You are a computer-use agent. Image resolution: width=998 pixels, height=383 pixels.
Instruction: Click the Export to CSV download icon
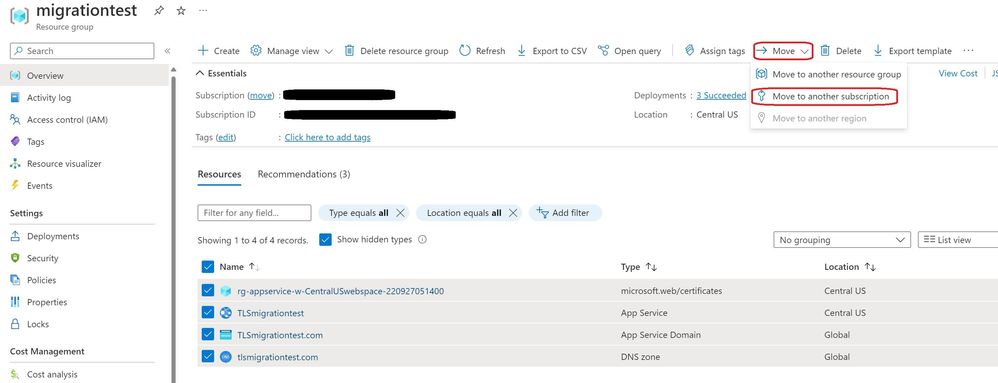[522, 51]
